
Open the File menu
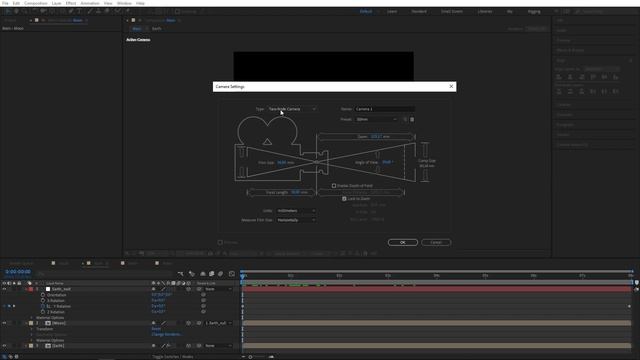5,3
